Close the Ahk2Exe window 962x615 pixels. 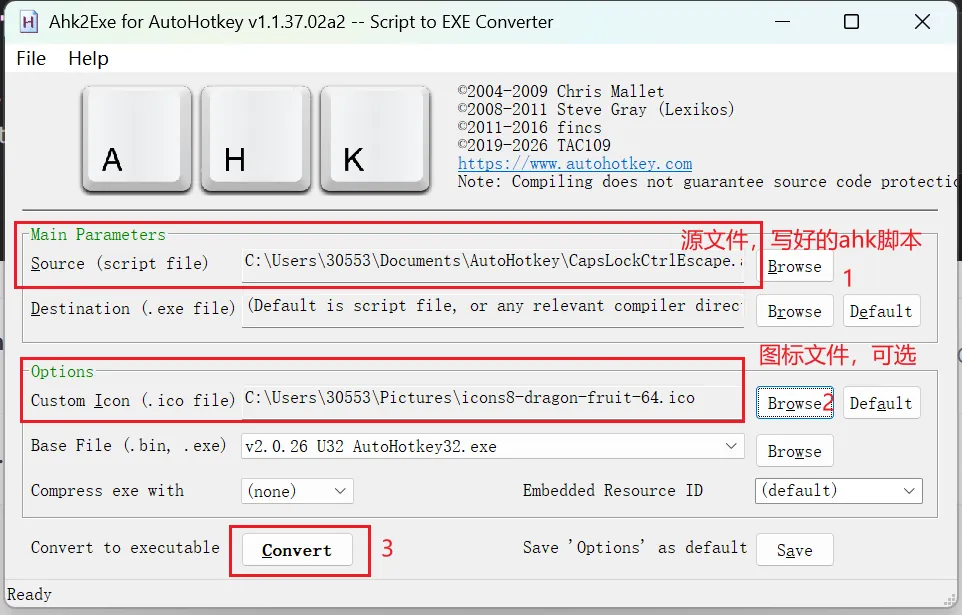922,22
